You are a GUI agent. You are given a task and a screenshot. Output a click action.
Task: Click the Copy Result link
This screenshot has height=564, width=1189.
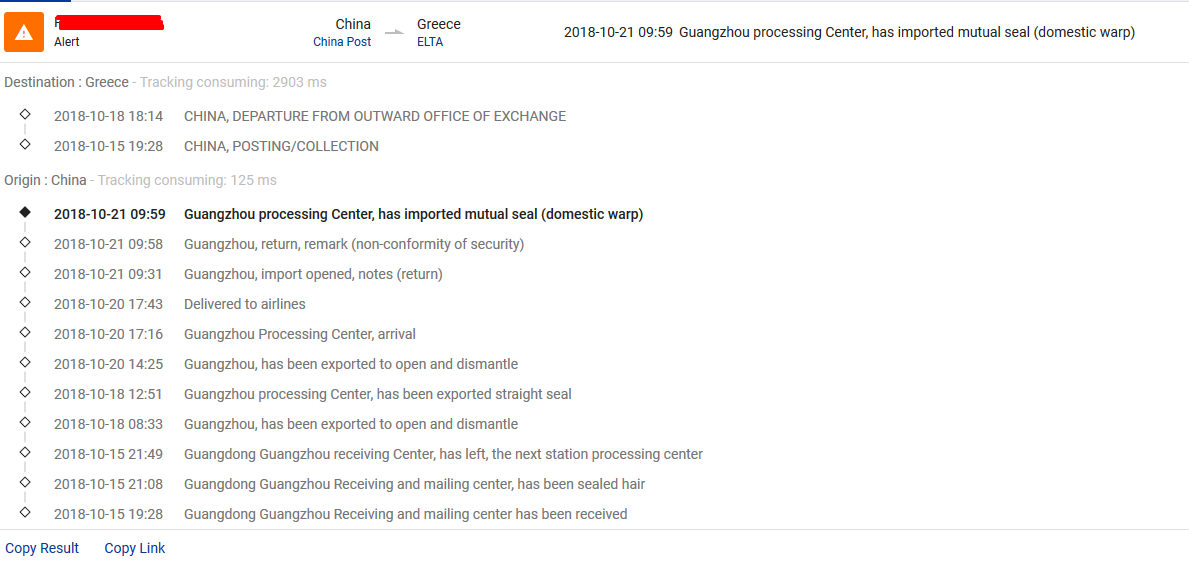(42, 548)
